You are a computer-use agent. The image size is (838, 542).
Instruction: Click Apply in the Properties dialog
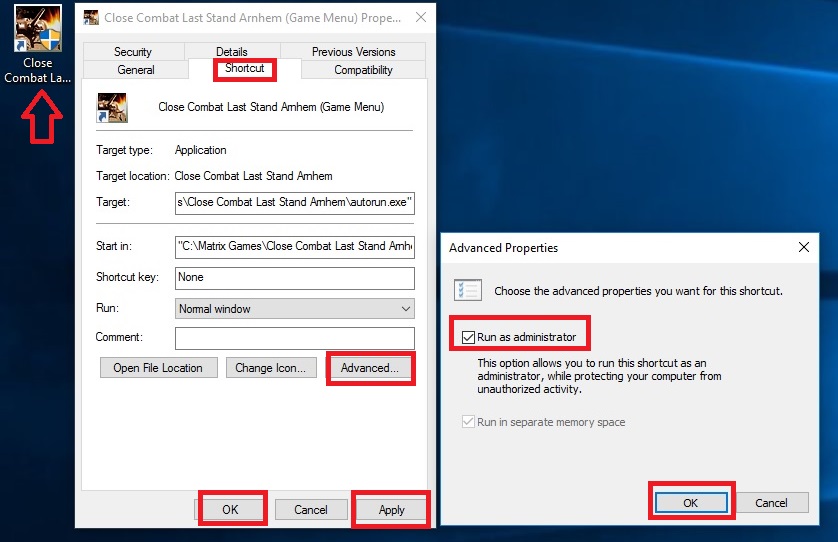[x=392, y=509]
